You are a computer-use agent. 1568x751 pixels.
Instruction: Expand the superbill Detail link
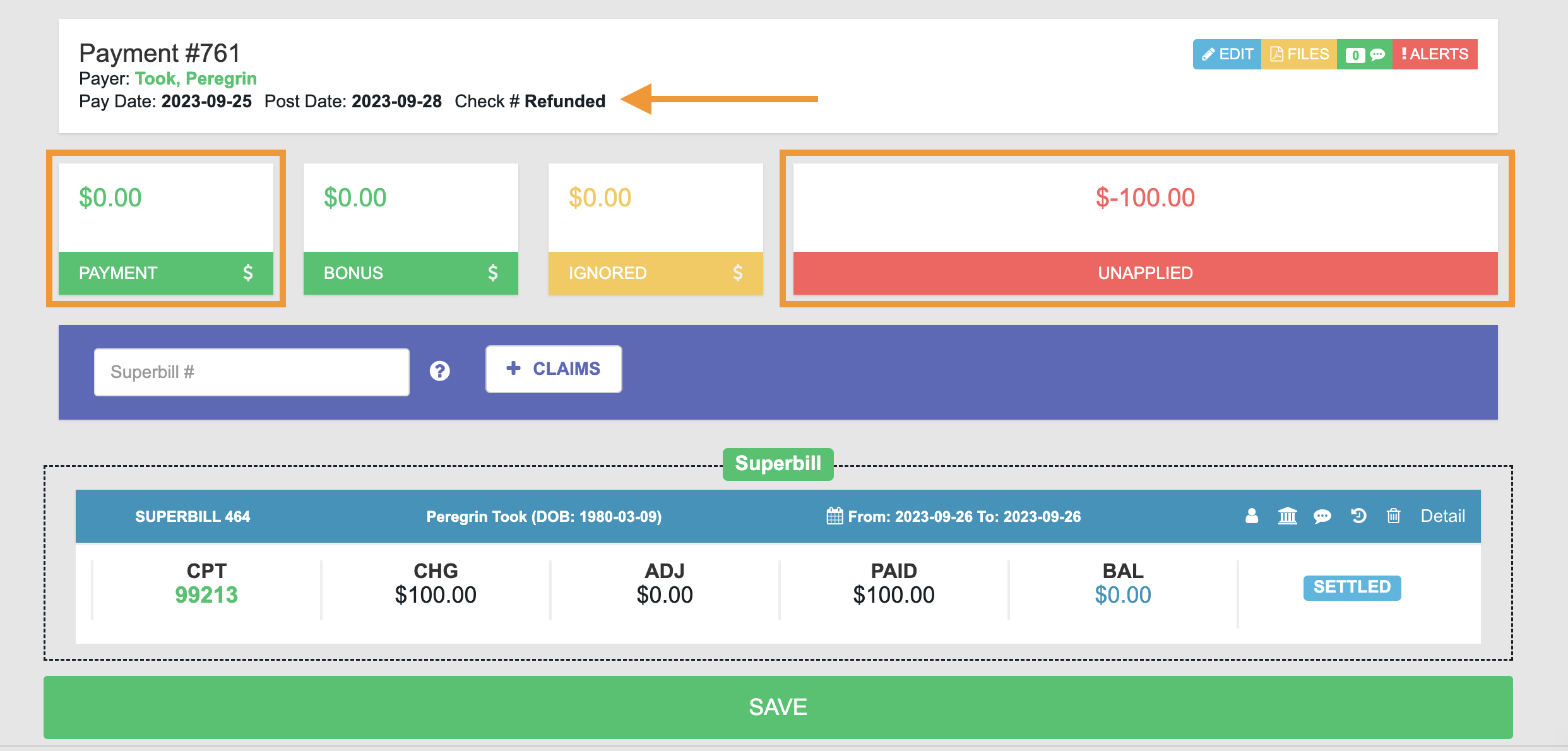1442,516
